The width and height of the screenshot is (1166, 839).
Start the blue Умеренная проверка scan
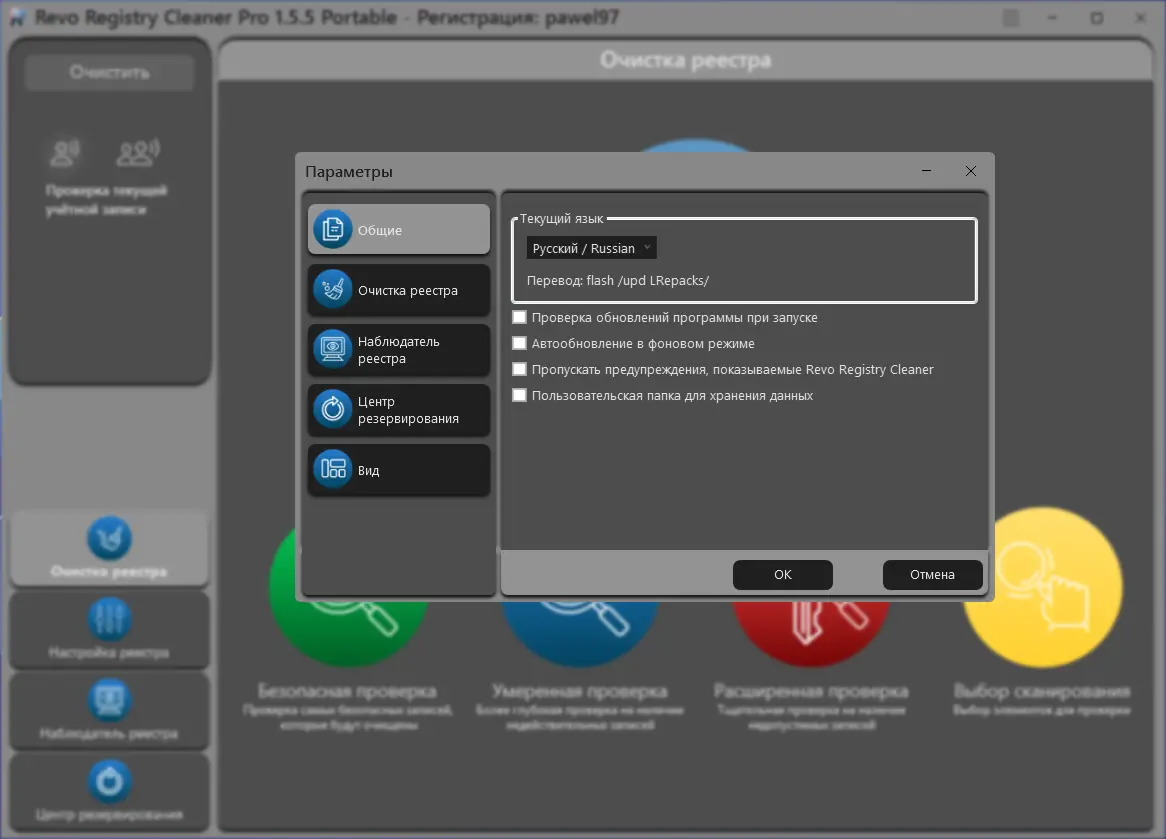(580, 632)
